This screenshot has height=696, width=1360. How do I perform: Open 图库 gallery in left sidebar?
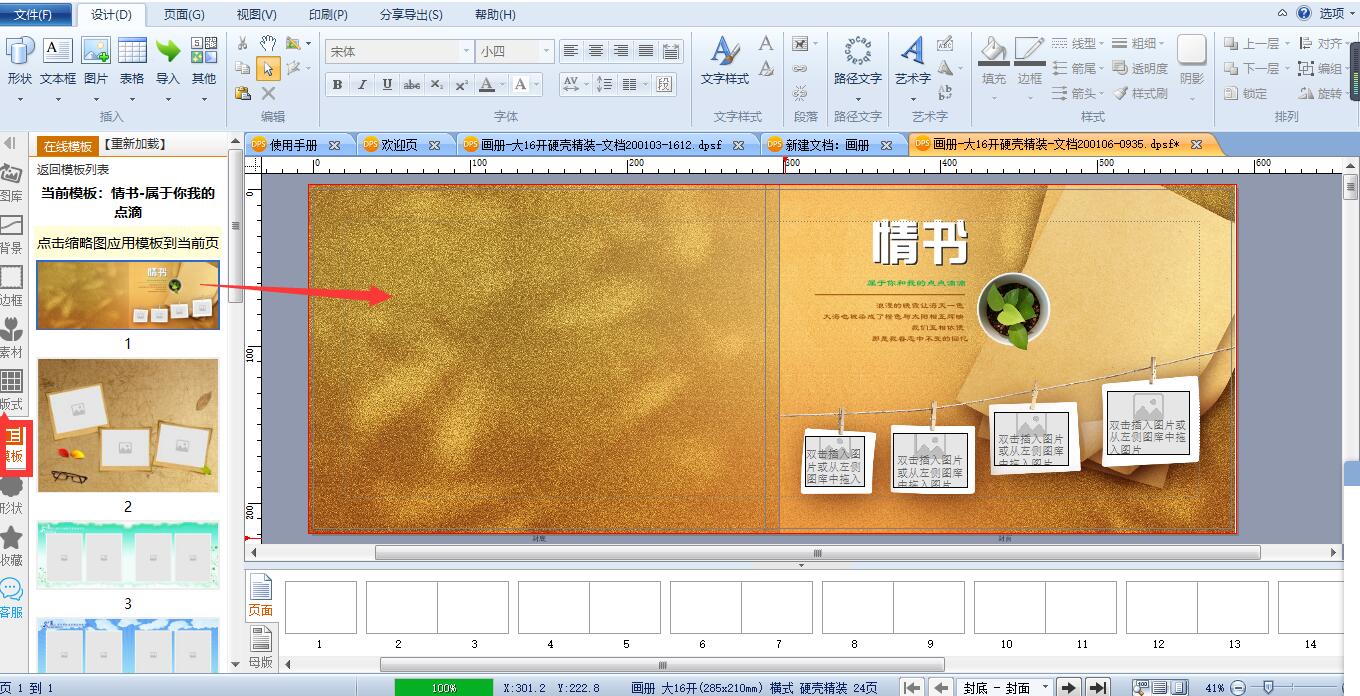(x=11, y=184)
